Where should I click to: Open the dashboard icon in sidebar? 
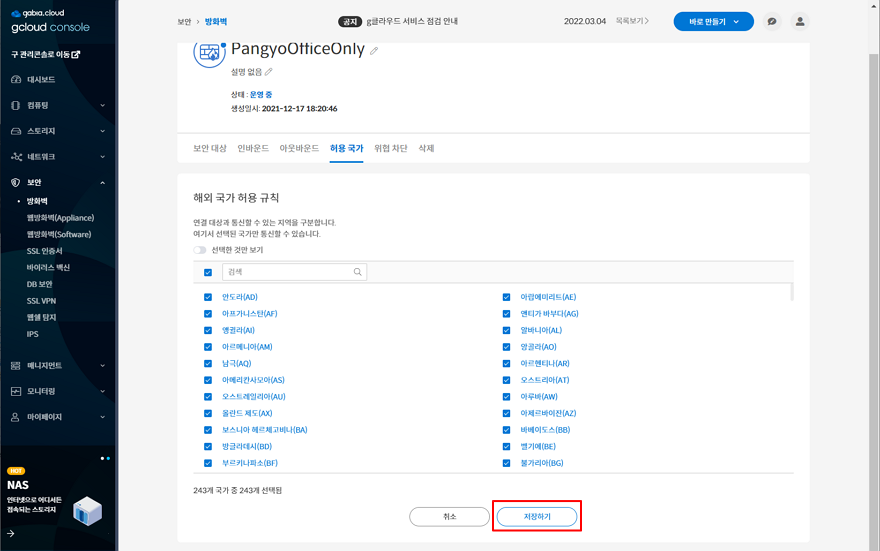(x=16, y=80)
